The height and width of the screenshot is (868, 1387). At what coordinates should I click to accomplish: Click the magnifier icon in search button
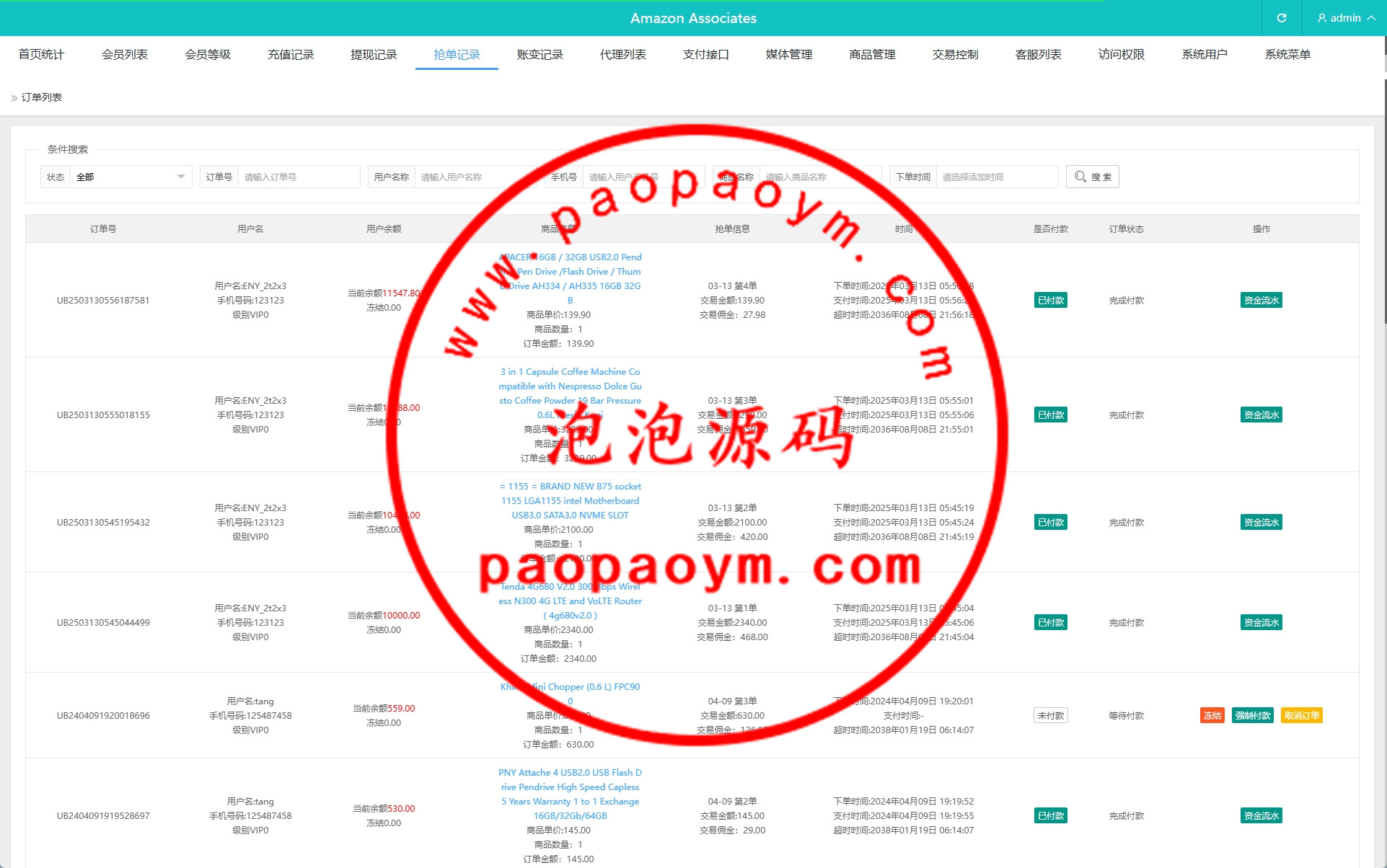[x=1080, y=177]
